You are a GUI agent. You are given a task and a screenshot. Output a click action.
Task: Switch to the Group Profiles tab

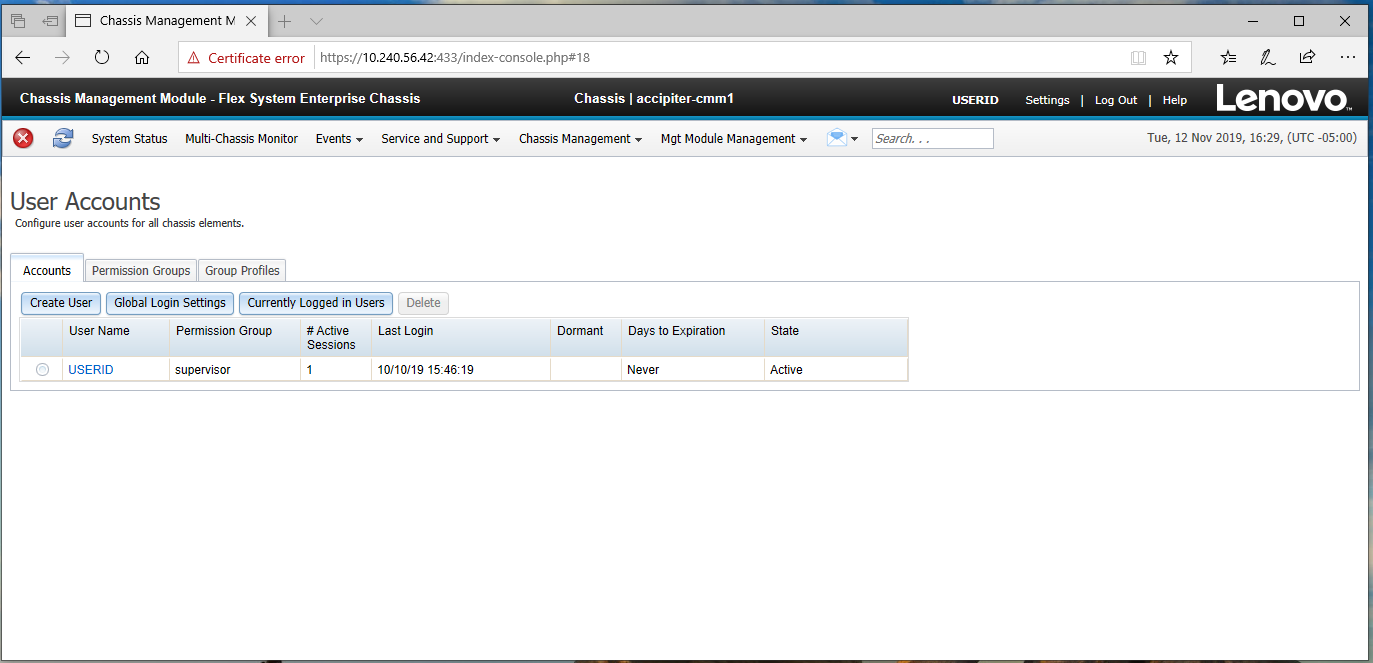(x=243, y=271)
